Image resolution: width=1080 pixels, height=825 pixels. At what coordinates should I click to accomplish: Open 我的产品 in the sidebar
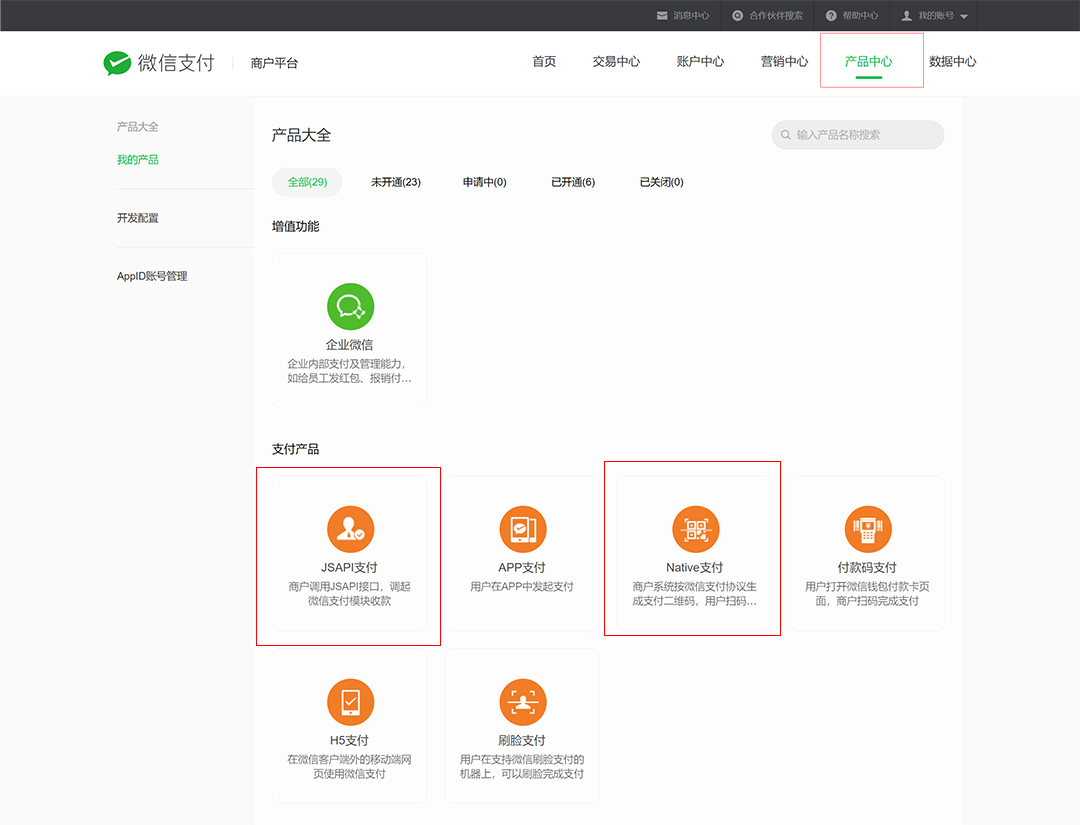pyautogui.click(x=138, y=160)
